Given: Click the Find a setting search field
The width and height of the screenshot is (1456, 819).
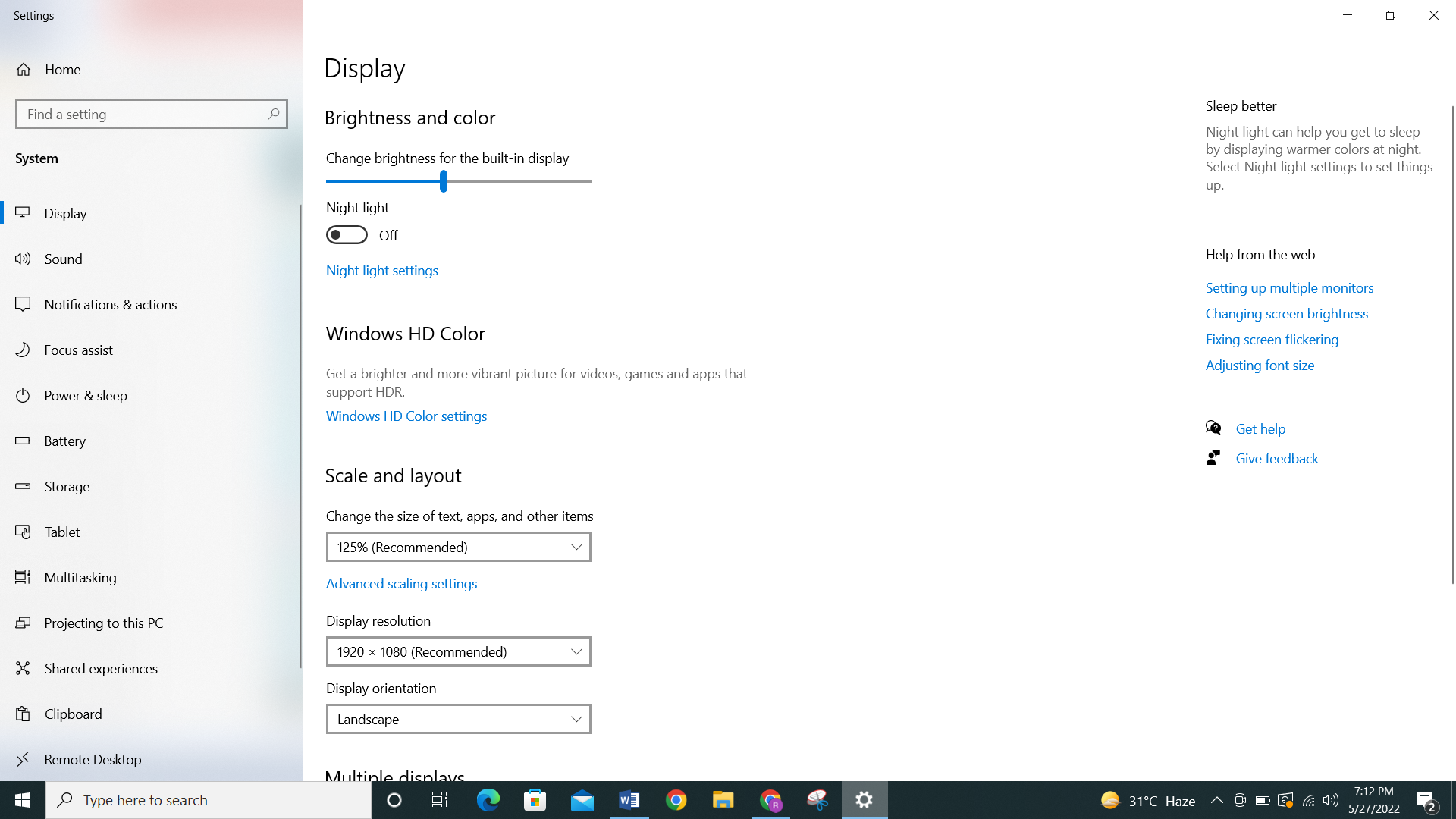Looking at the screenshot, I should click(151, 113).
